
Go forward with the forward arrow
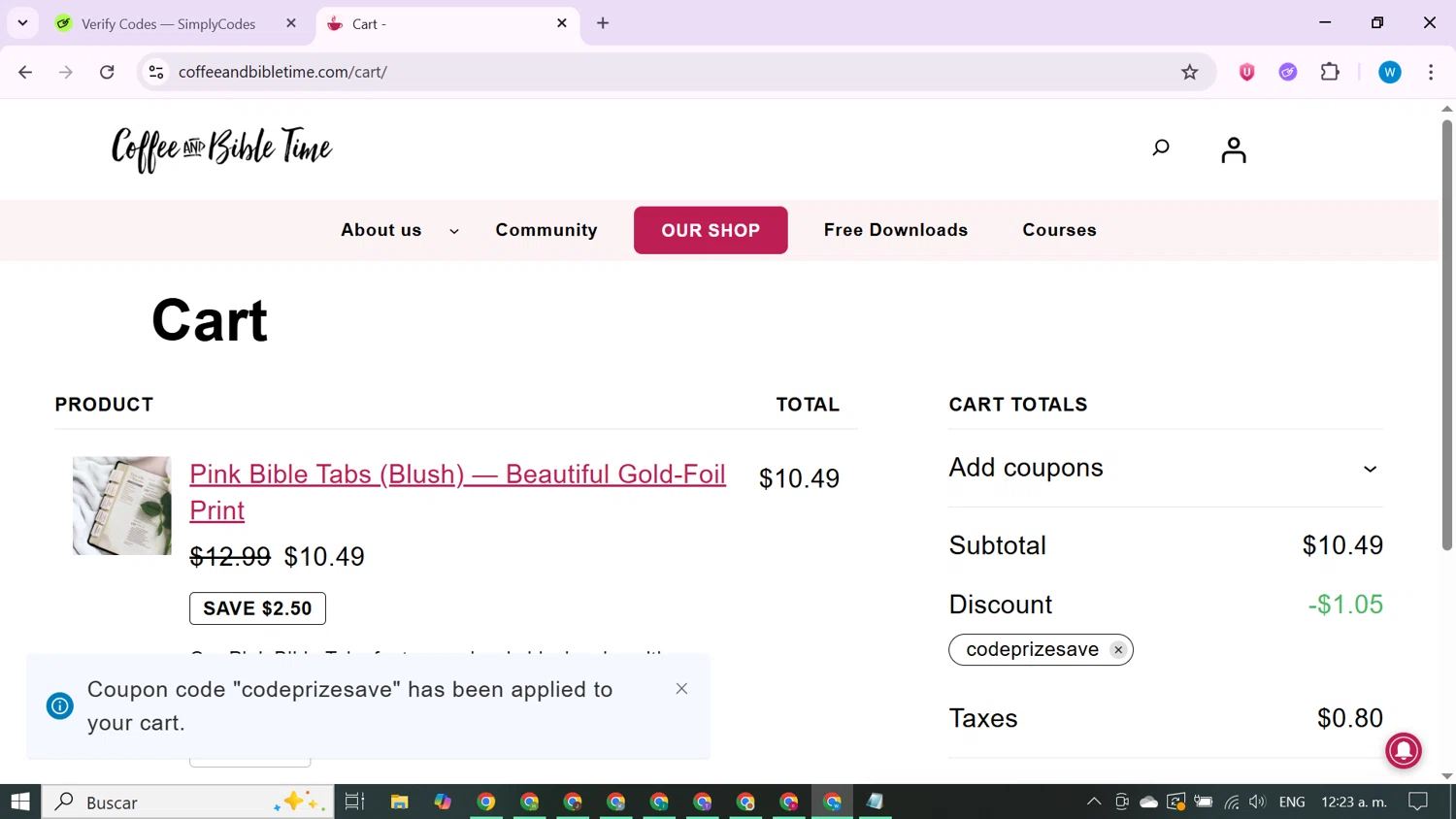point(66,72)
